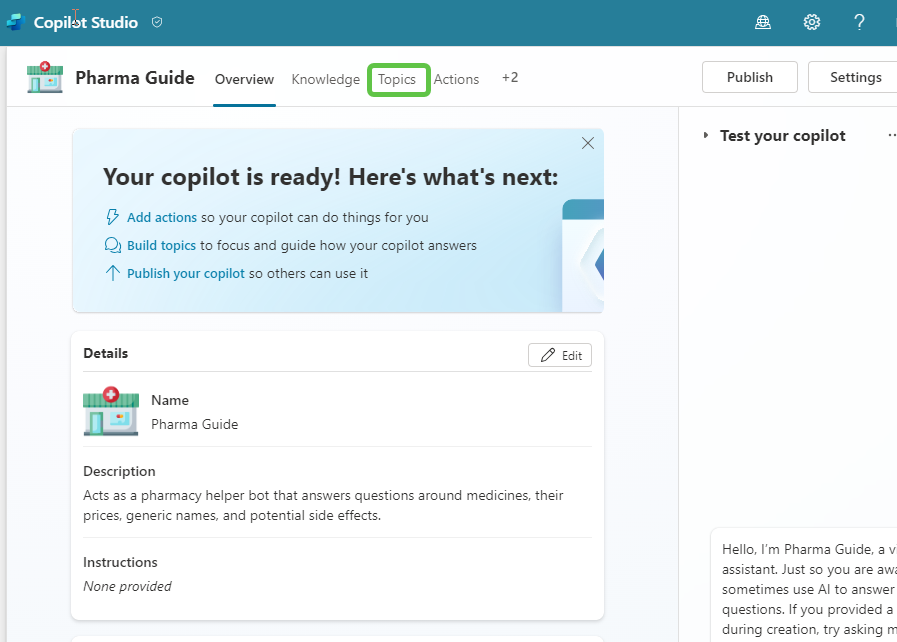Follow the 'Build topics' link
The image size is (897, 642).
point(161,245)
